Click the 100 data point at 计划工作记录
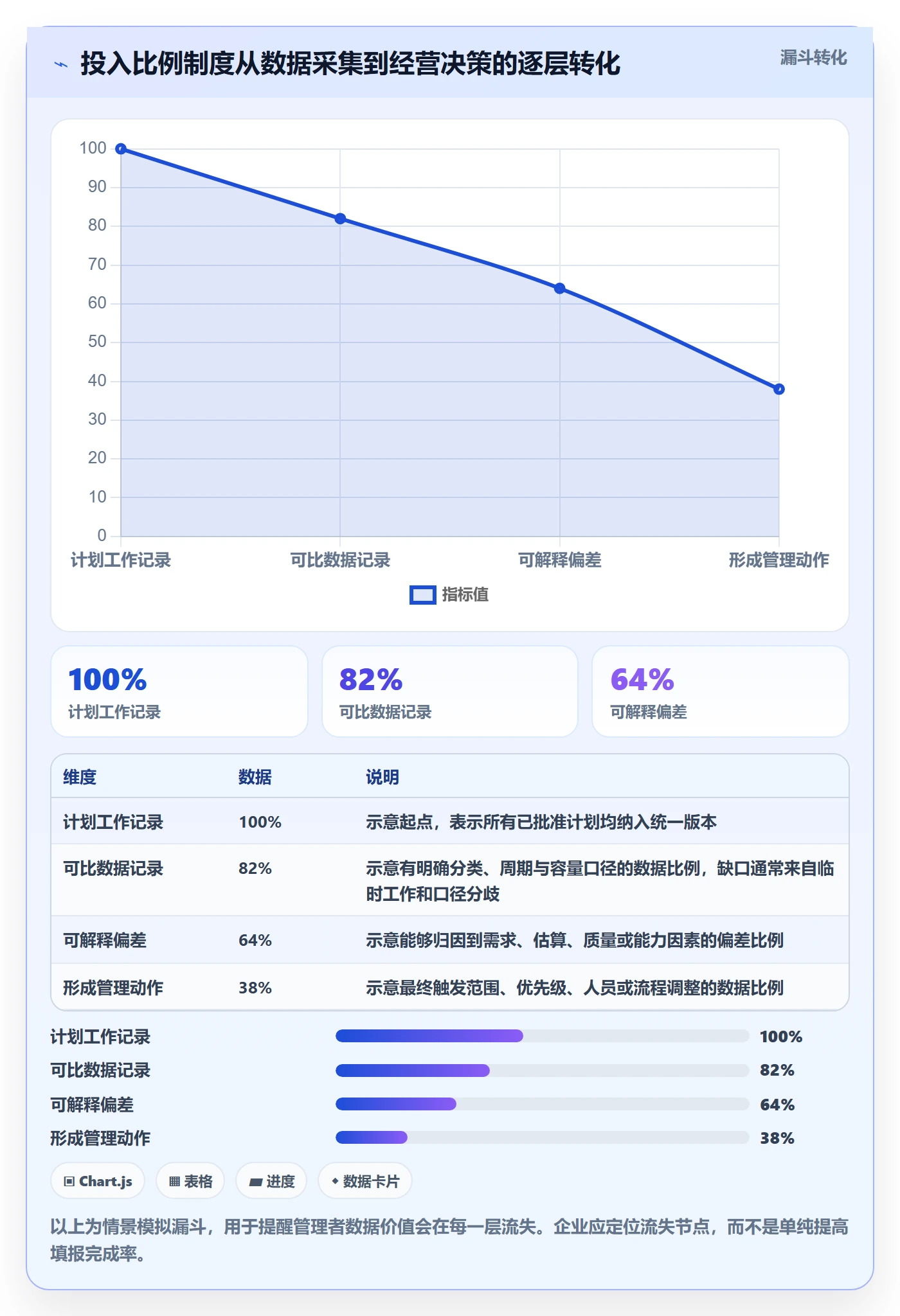This screenshot has width=900, height=1316. click(x=121, y=149)
